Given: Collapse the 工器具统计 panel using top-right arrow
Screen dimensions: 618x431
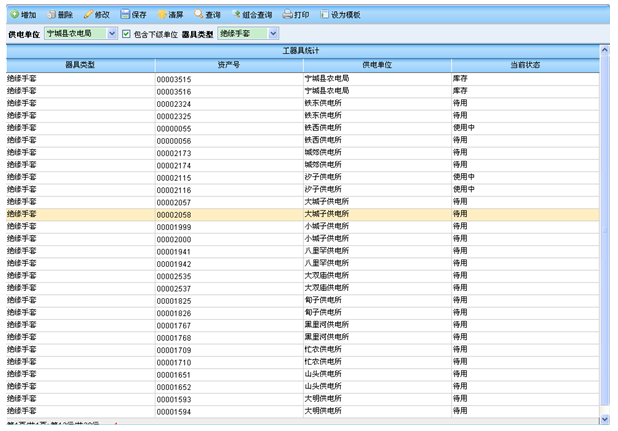Looking at the screenshot, I should click(x=604, y=50).
